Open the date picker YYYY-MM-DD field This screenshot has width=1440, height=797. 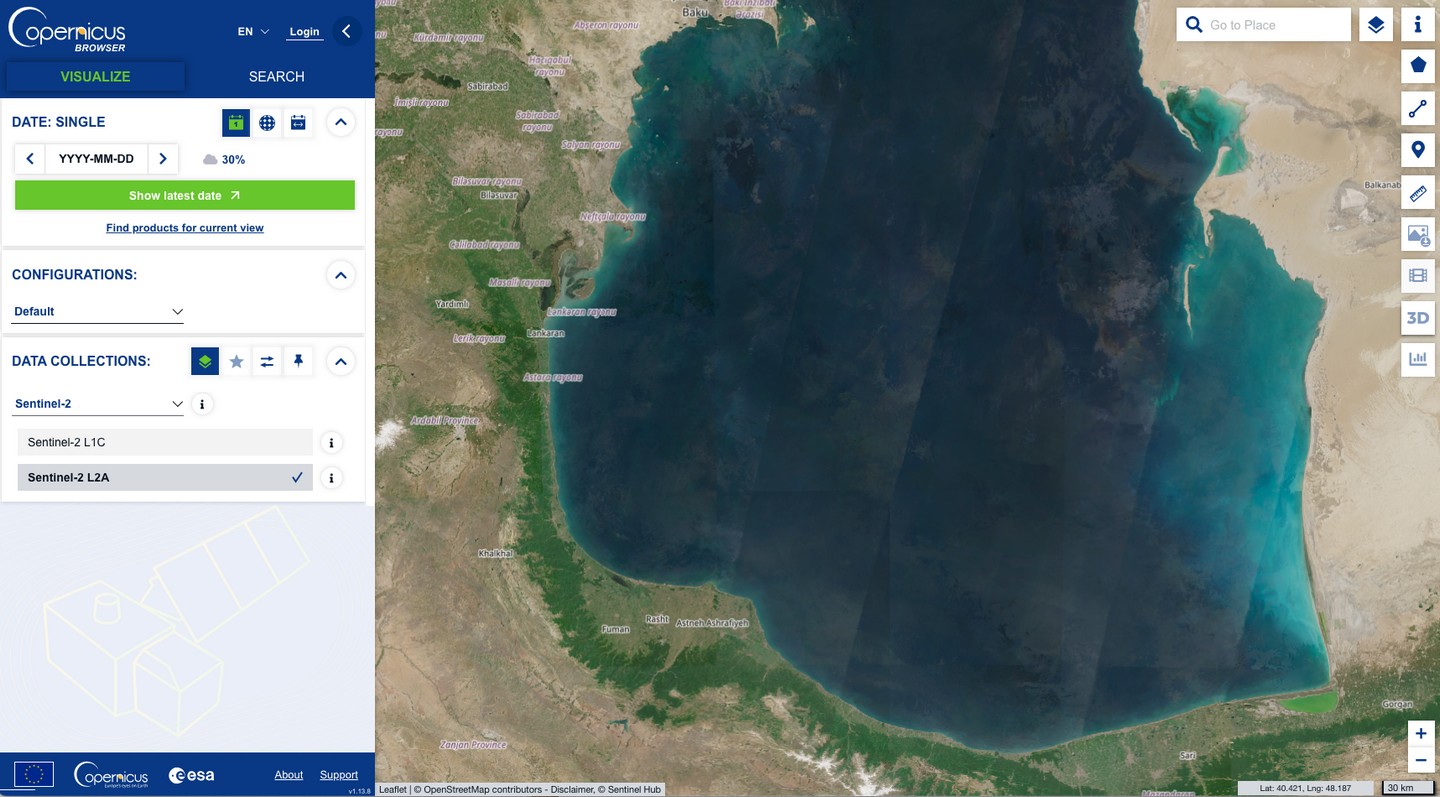tap(96, 159)
